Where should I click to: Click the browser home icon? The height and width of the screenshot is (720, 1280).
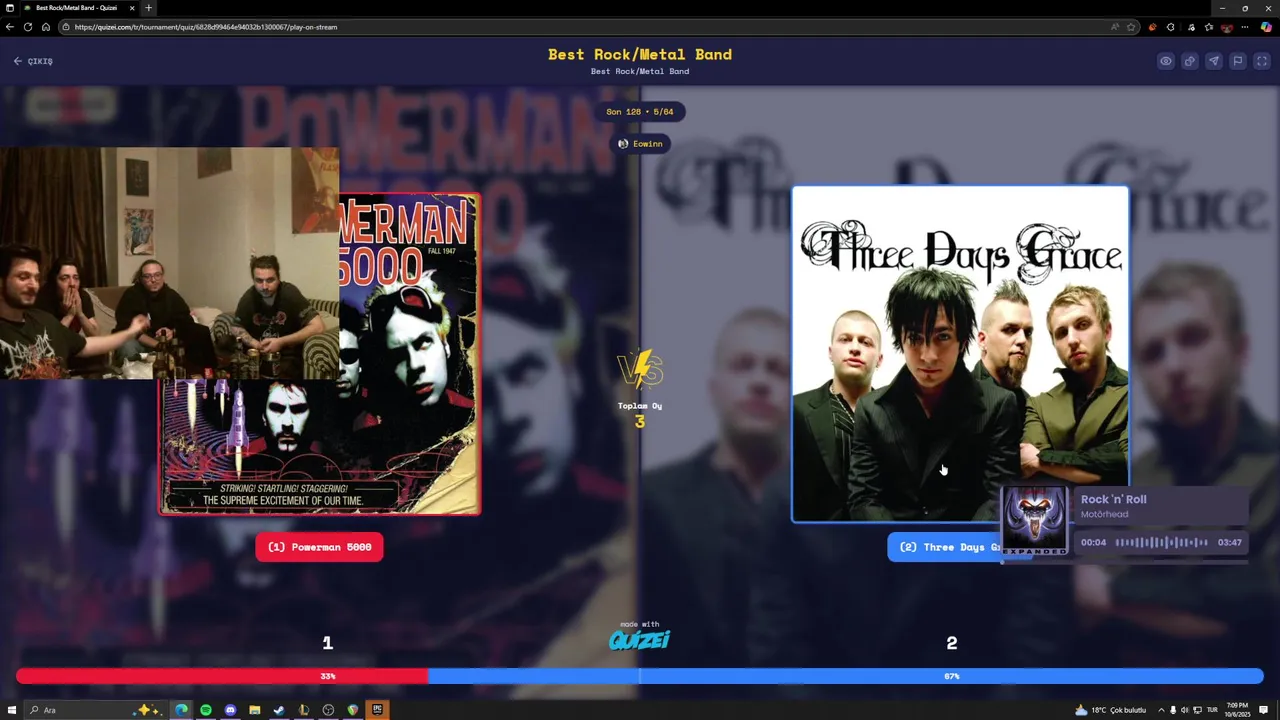(46, 27)
